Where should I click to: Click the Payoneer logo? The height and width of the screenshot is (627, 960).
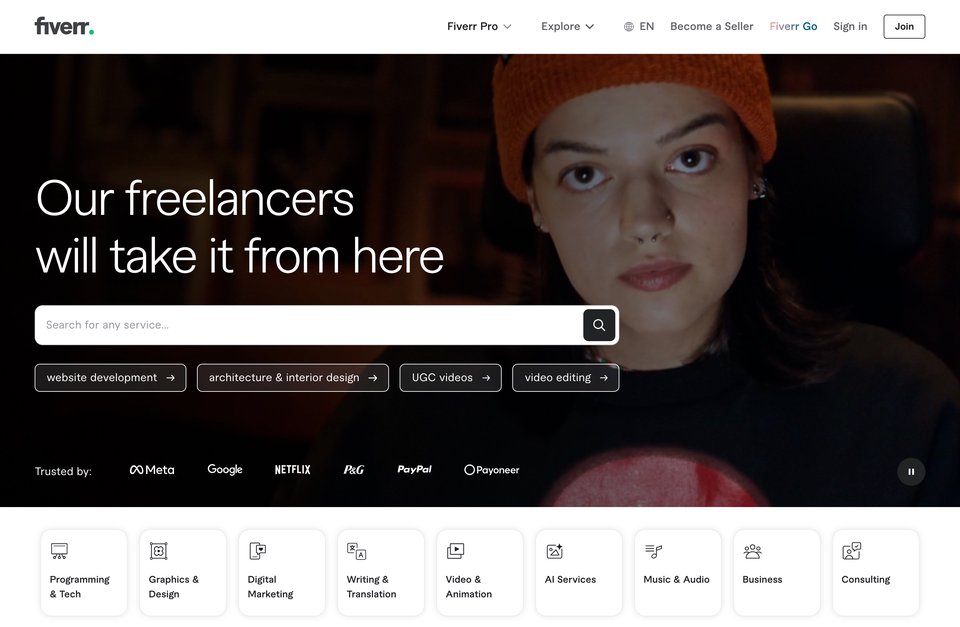click(492, 470)
